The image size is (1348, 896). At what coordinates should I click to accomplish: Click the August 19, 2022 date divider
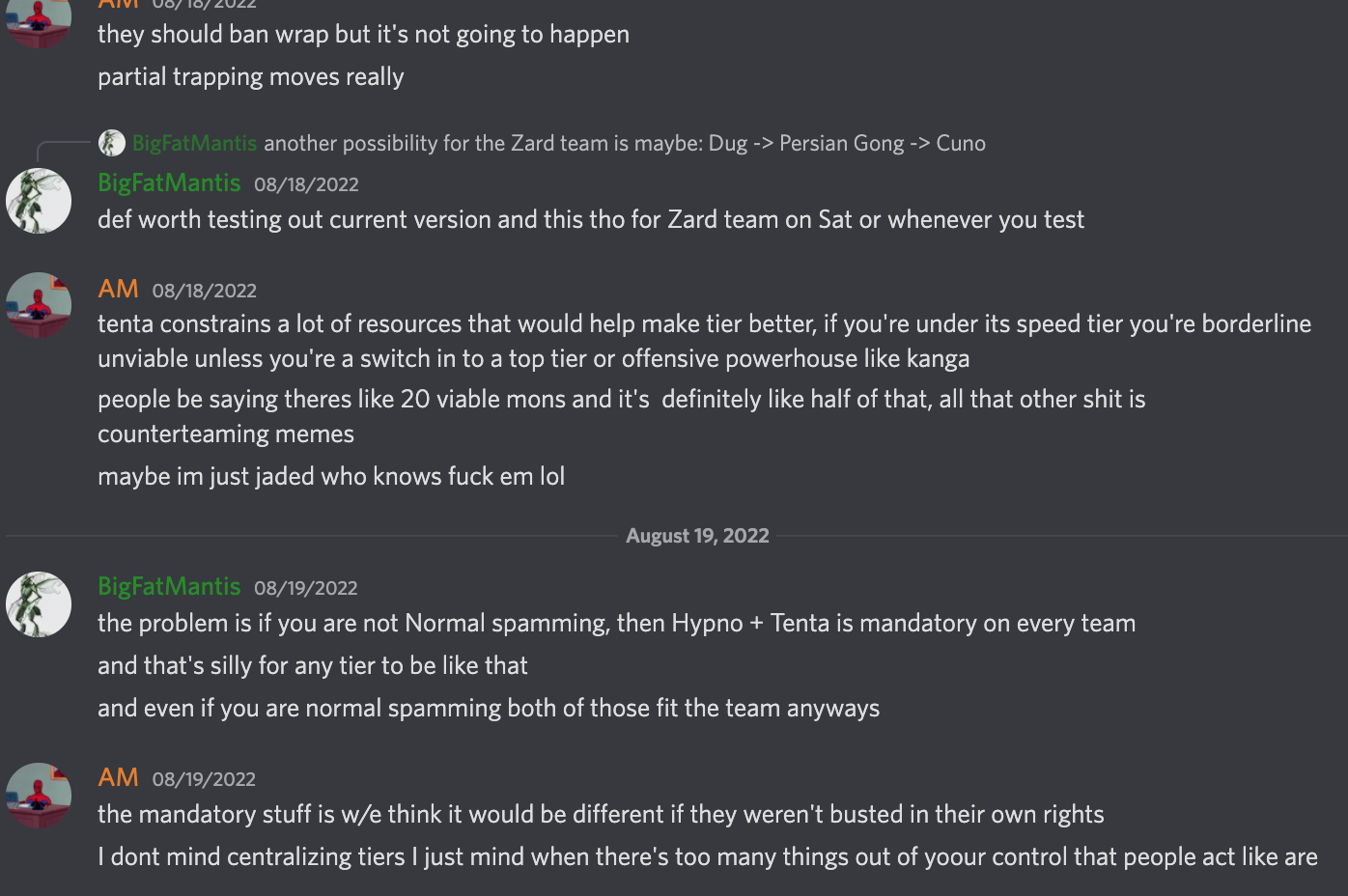697,536
